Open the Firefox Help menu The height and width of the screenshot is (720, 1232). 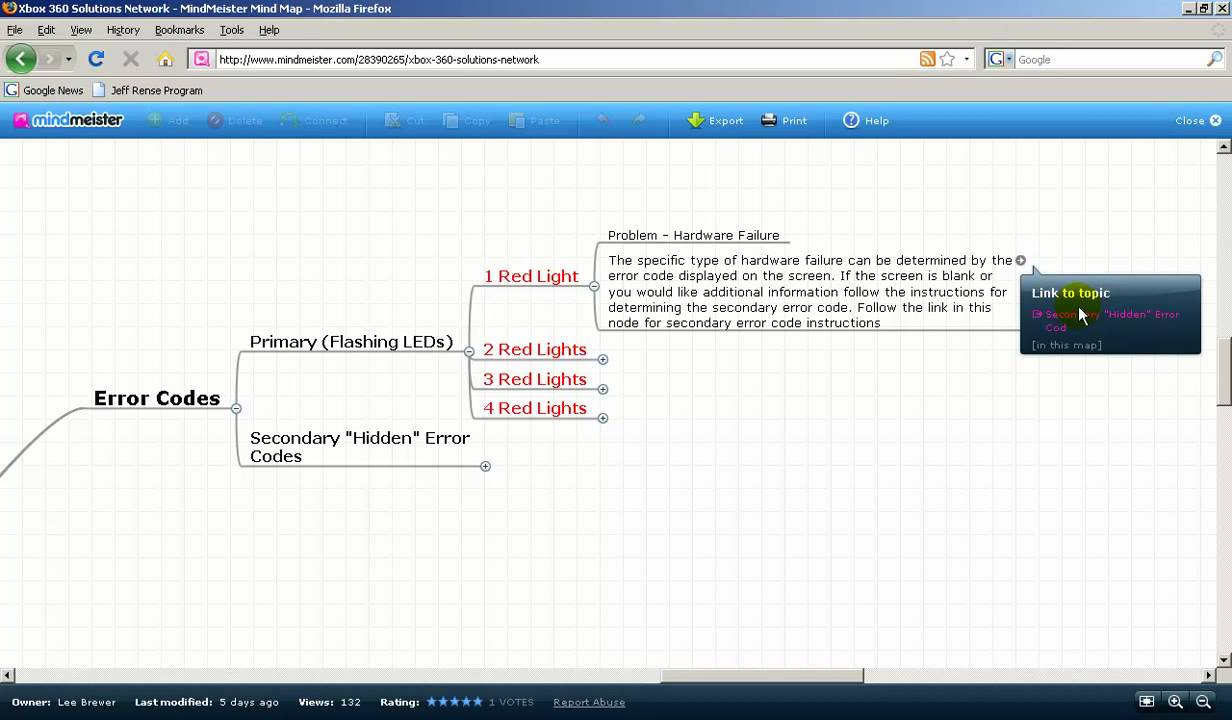click(269, 30)
